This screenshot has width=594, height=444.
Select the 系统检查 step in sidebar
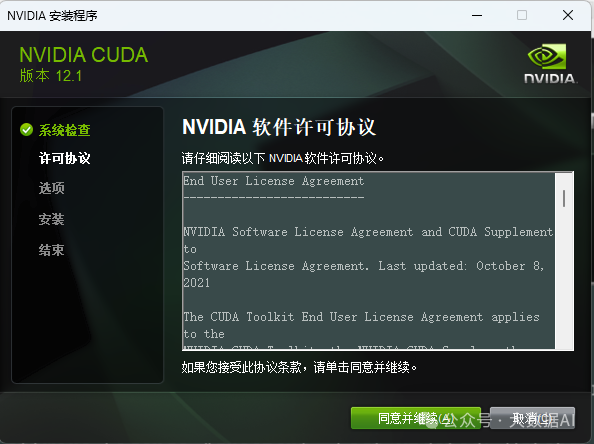[x=64, y=130]
